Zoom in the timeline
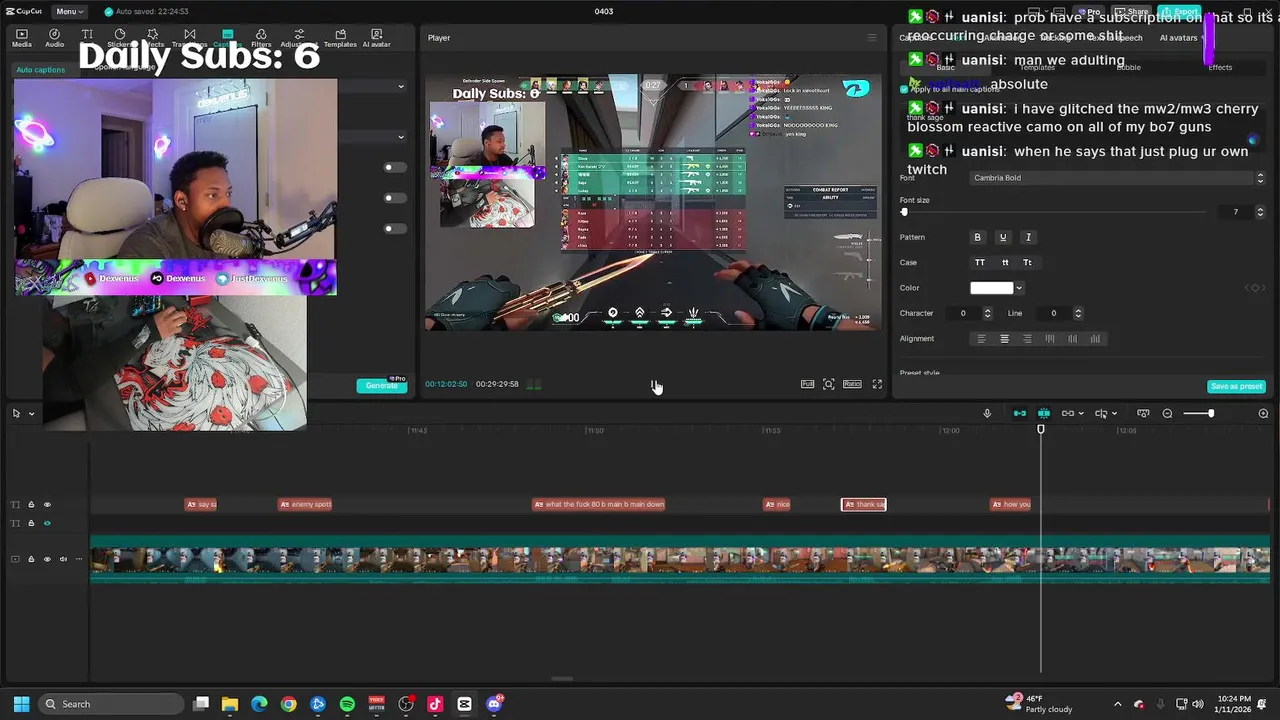Viewport: 1280px width, 720px height. pos(1263,413)
